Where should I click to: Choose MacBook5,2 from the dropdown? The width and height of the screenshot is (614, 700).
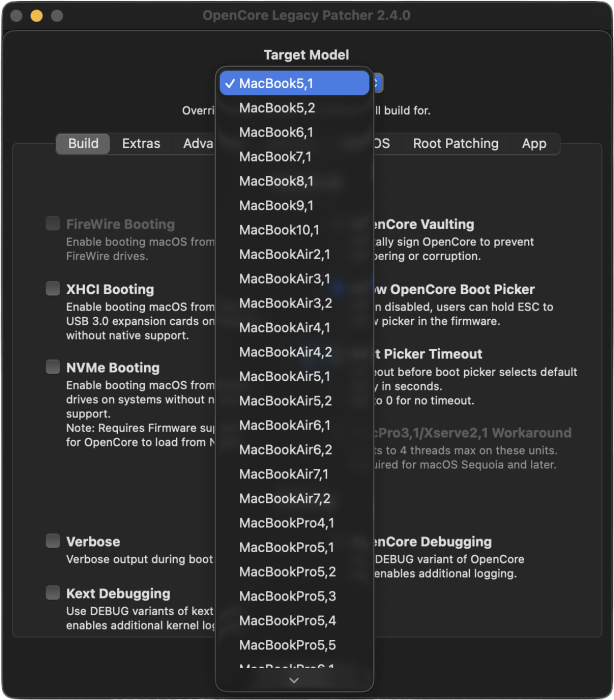[x=294, y=108]
